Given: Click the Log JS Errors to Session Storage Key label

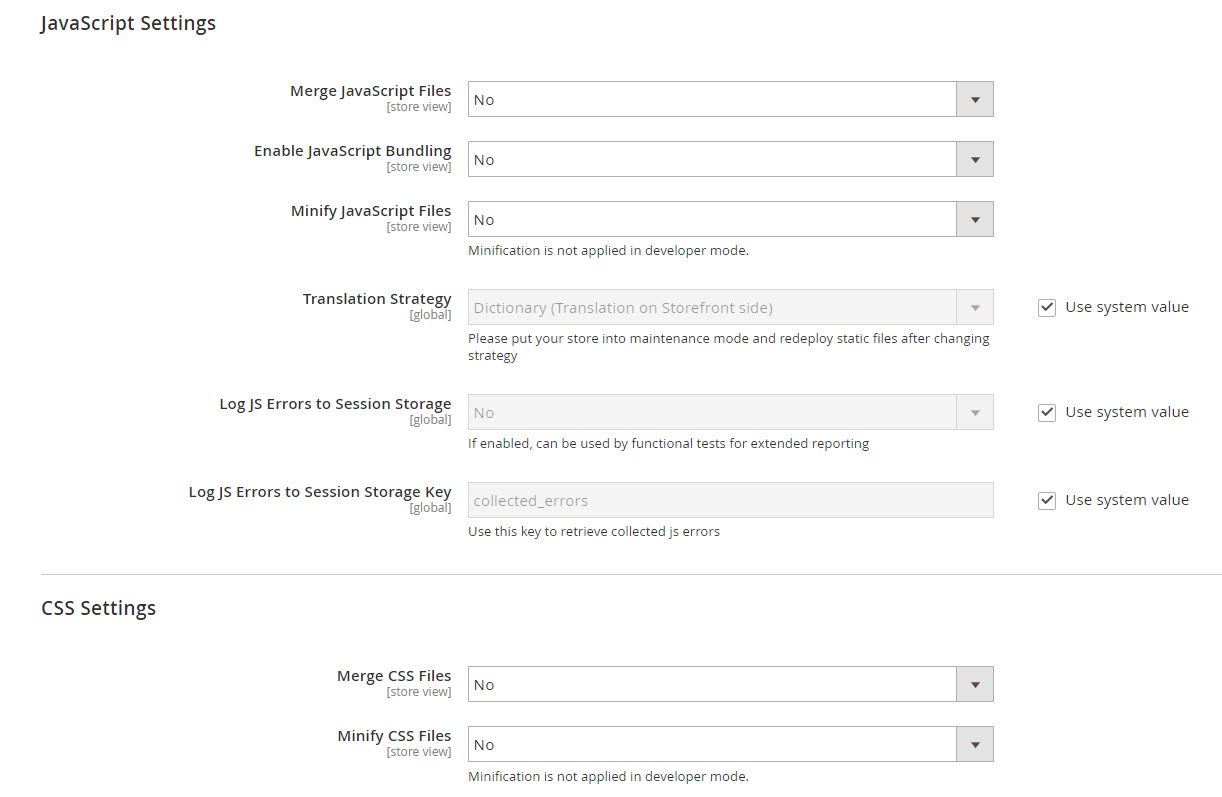Looking at the screenshot, I should (320, 492).
